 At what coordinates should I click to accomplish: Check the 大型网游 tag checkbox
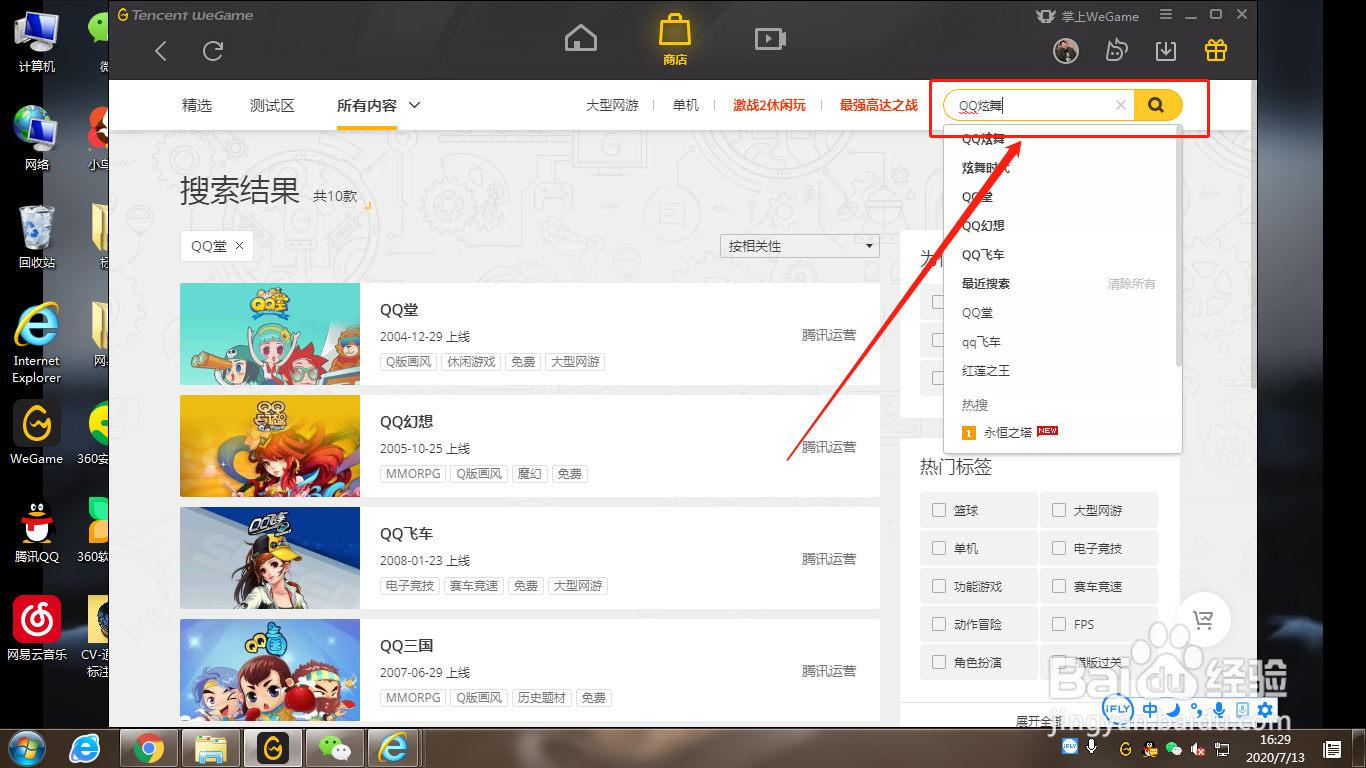pyautogui.click(x=1059, y=510)
